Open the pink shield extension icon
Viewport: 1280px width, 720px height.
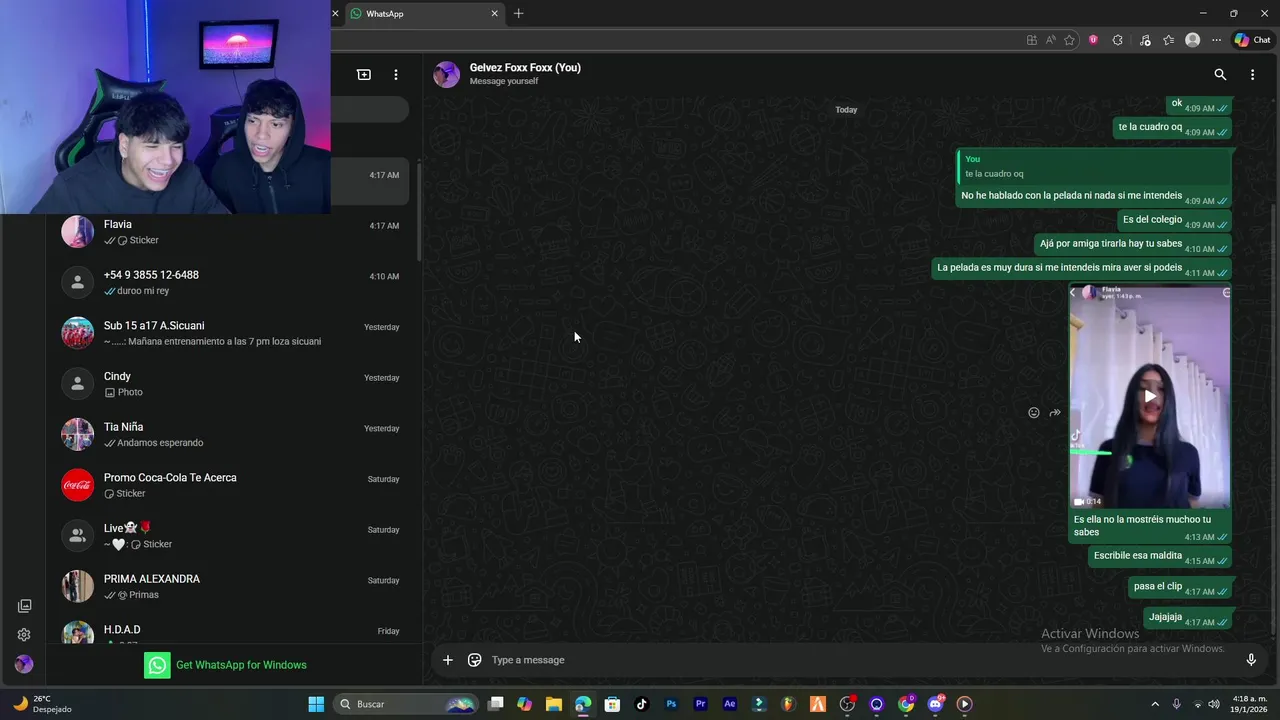click(1093, 40)
